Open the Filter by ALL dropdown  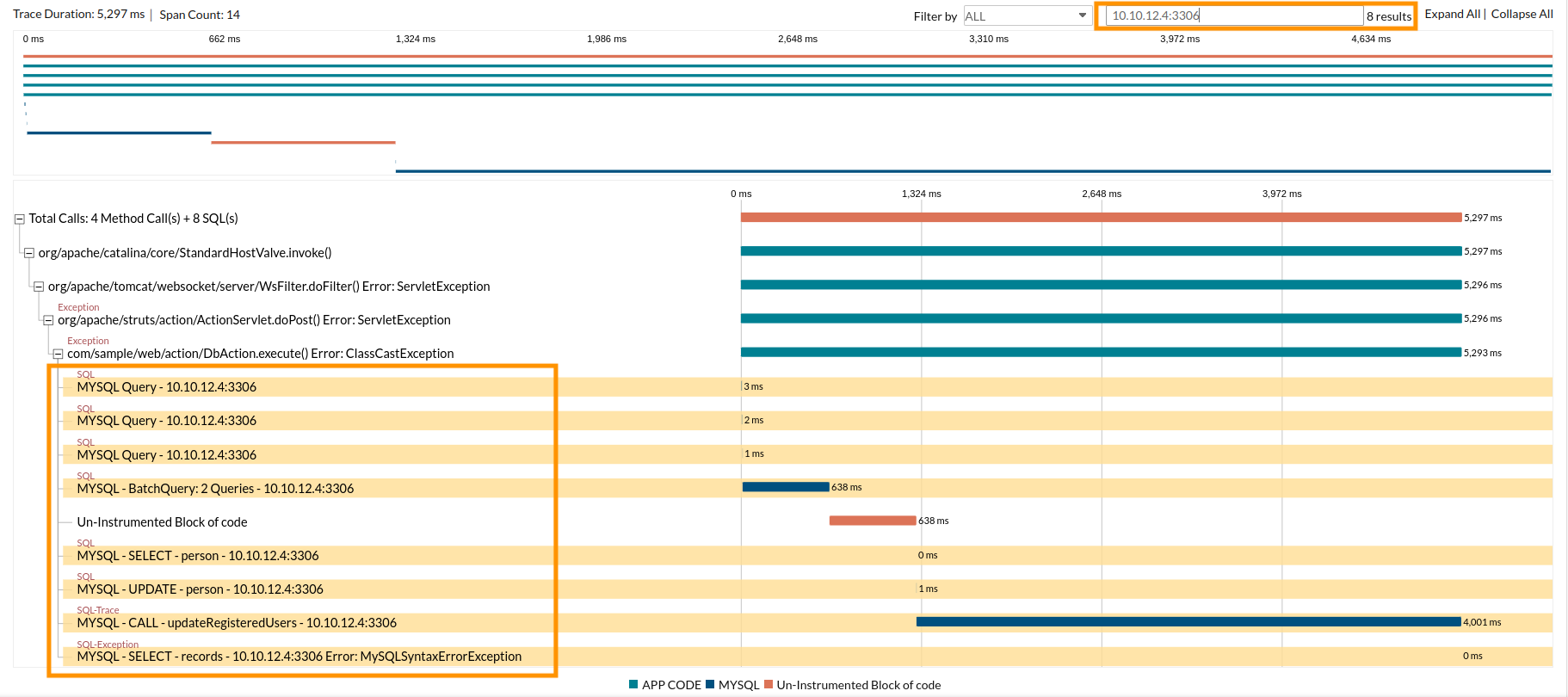pyautogui.click(x=1027, y=15)
